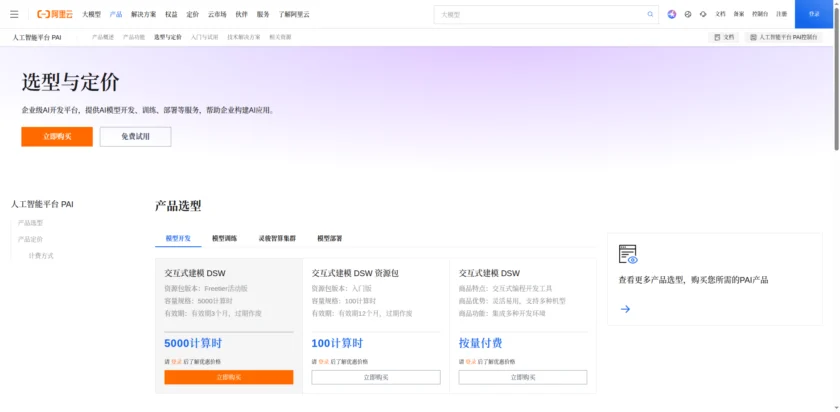840x412 pixels.
Task: Open the hamburger menu icon
Action: (14, 14)
